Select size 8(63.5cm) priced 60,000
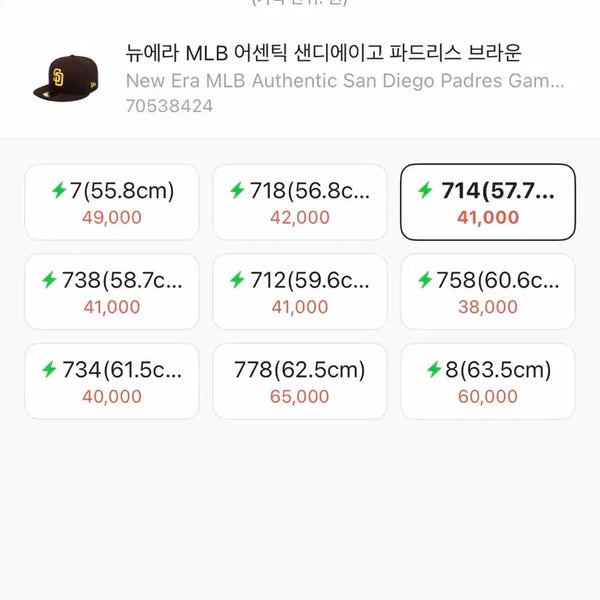600x600 pixels. tap(488, 381)
